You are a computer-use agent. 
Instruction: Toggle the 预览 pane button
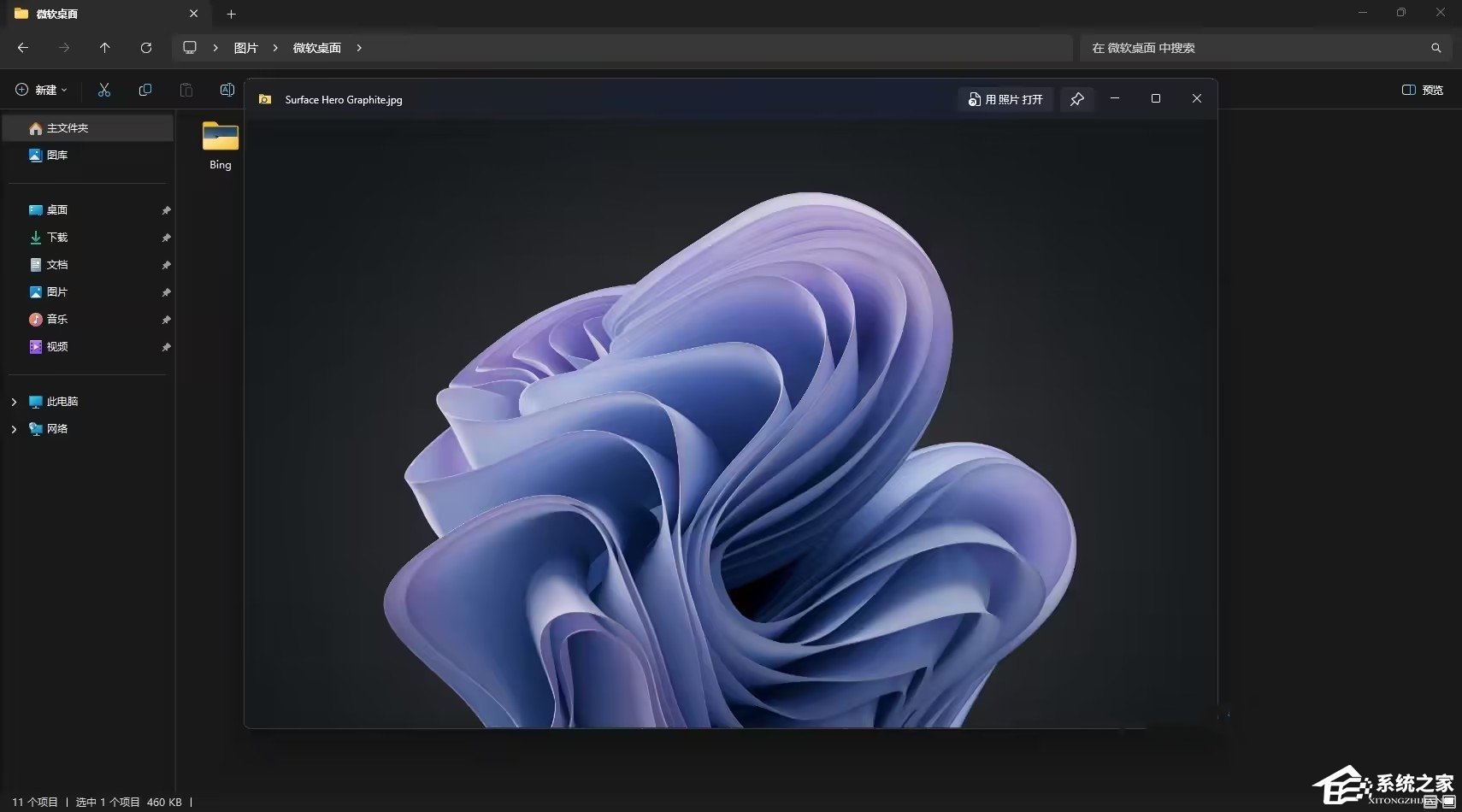1423,90
